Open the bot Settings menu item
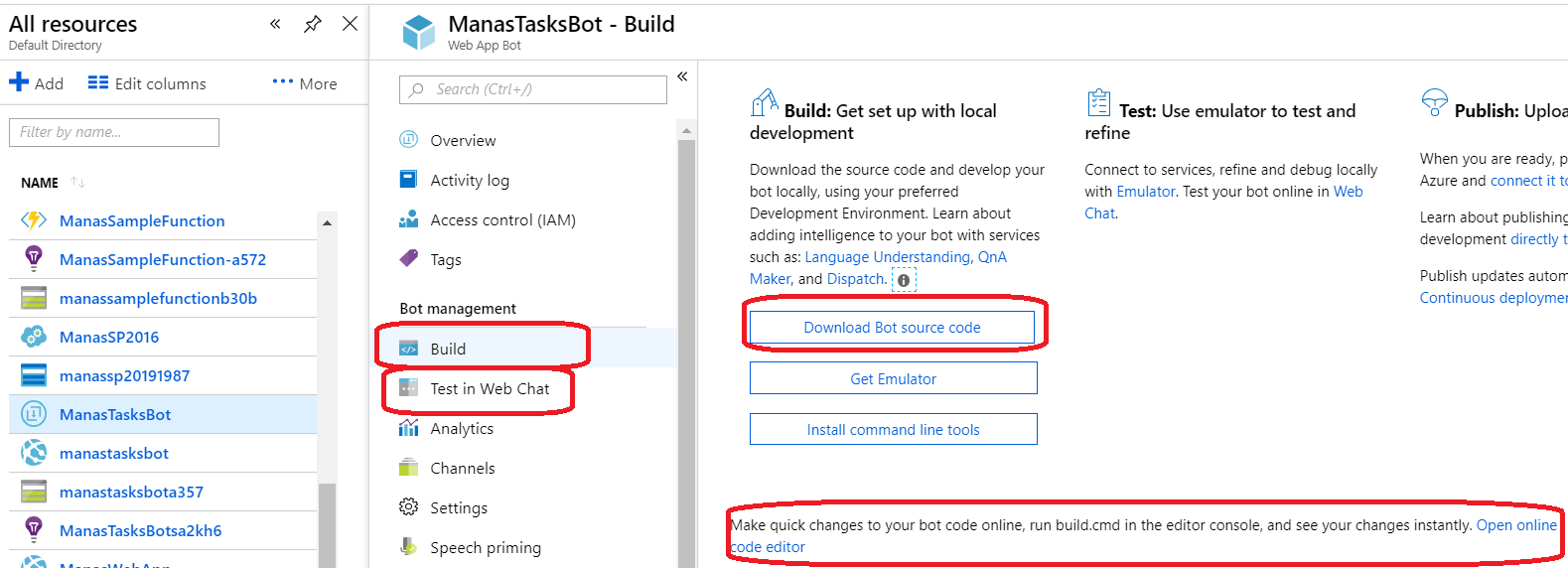The image size is (1568, 568). [x=459, y=507]
